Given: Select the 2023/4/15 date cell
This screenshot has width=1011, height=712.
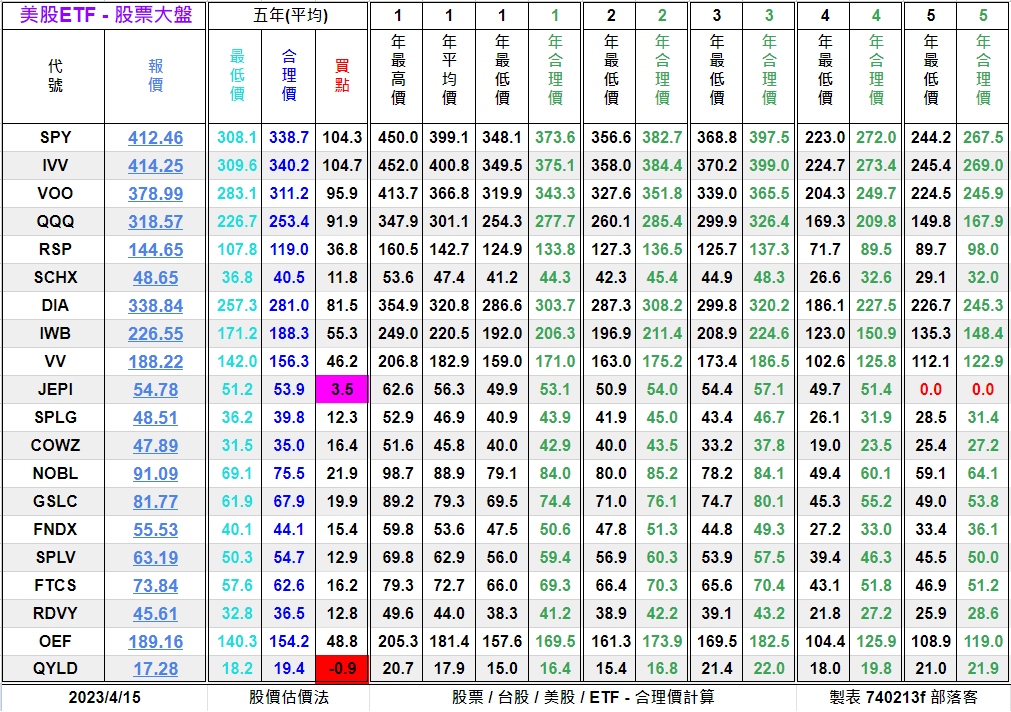Looking at the screenshot, I should coord(103,697).
